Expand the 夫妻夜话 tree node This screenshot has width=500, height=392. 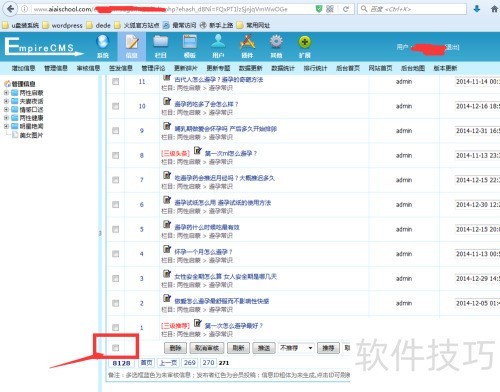(6, 101)
